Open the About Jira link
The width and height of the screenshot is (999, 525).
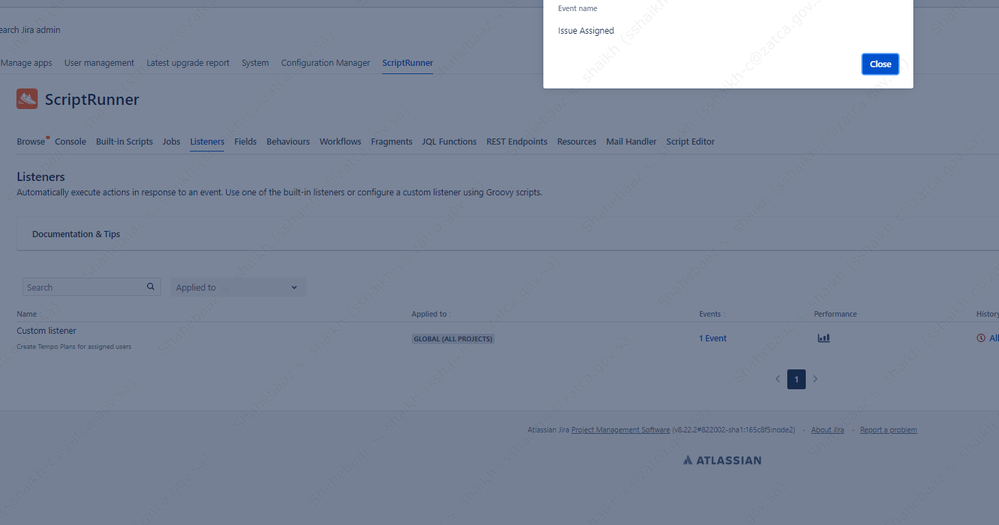click(827, 430)
